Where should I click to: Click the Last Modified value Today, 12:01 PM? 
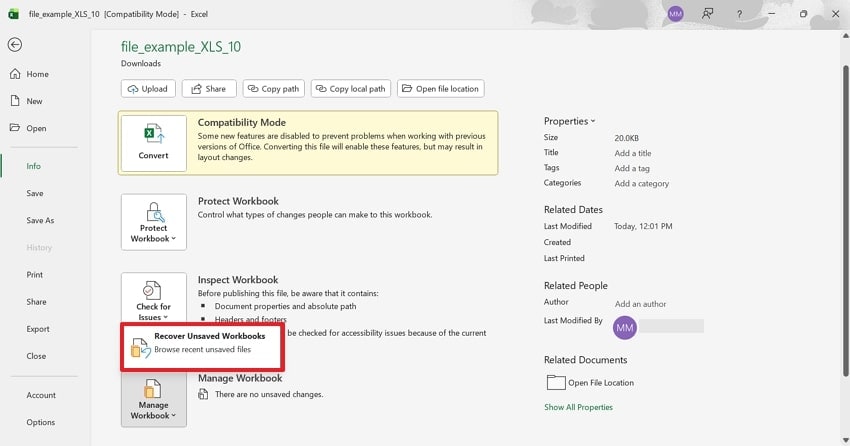643,227
